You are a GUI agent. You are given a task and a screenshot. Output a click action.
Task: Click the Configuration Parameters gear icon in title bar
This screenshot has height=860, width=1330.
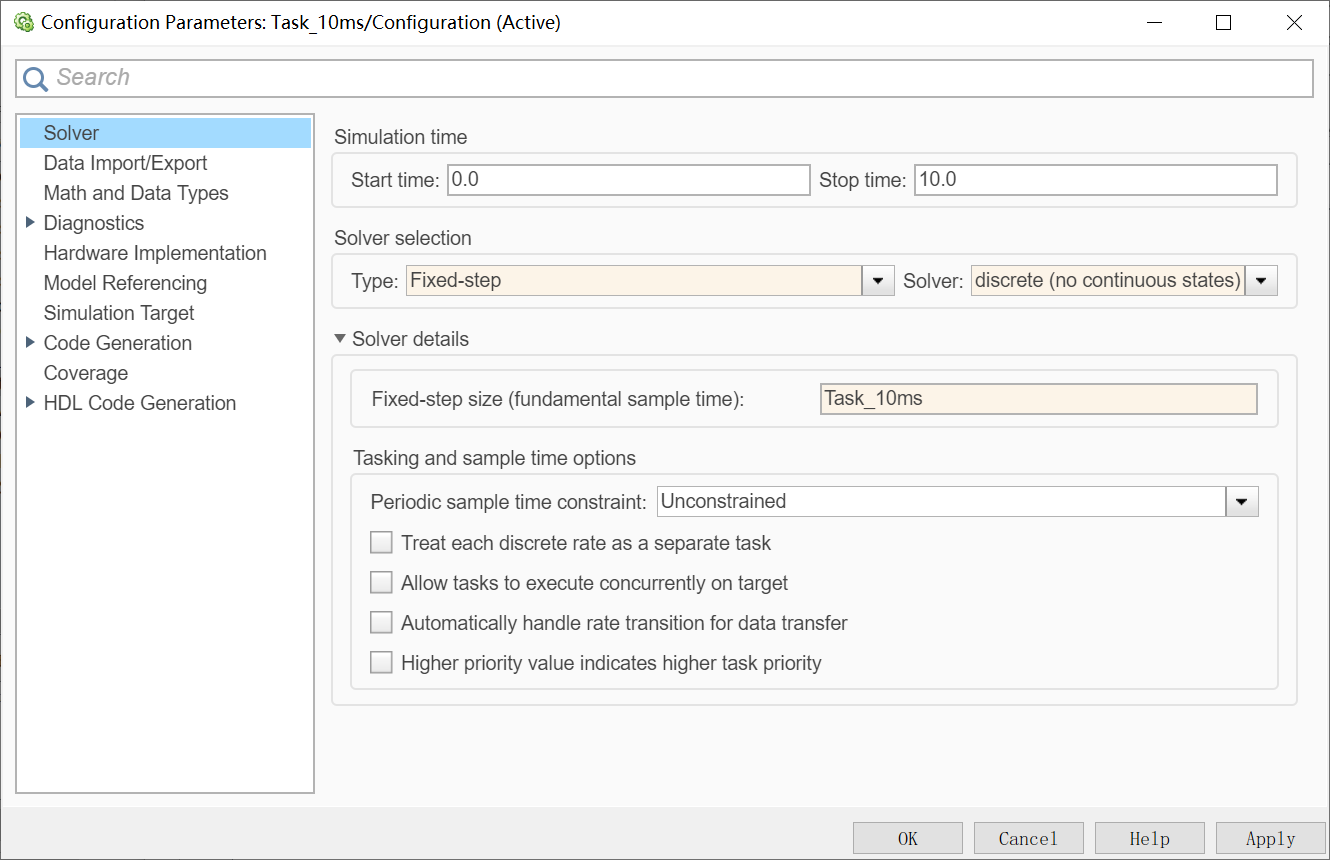pos(24,22)
